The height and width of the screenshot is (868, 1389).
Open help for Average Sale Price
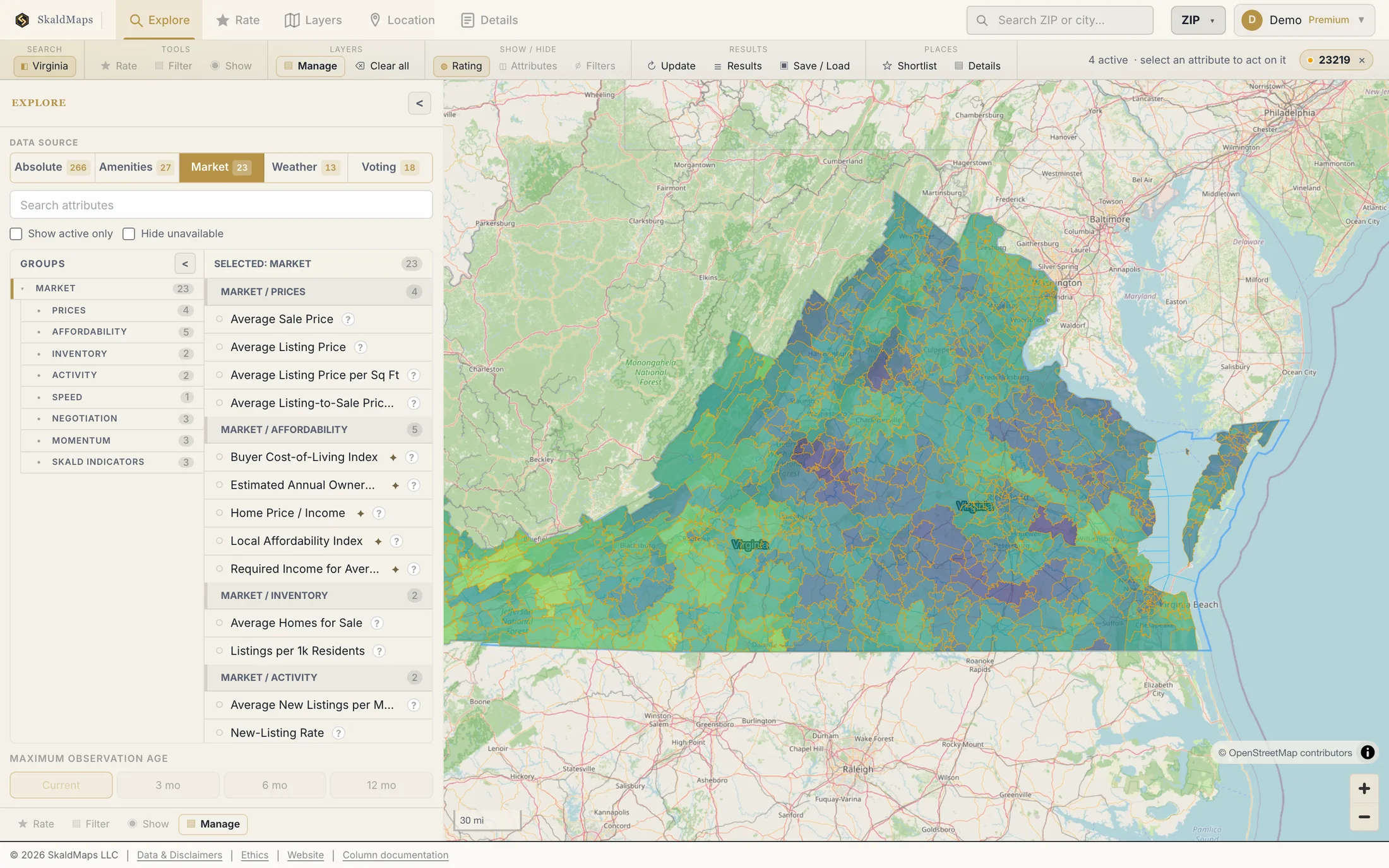[348, 319]
